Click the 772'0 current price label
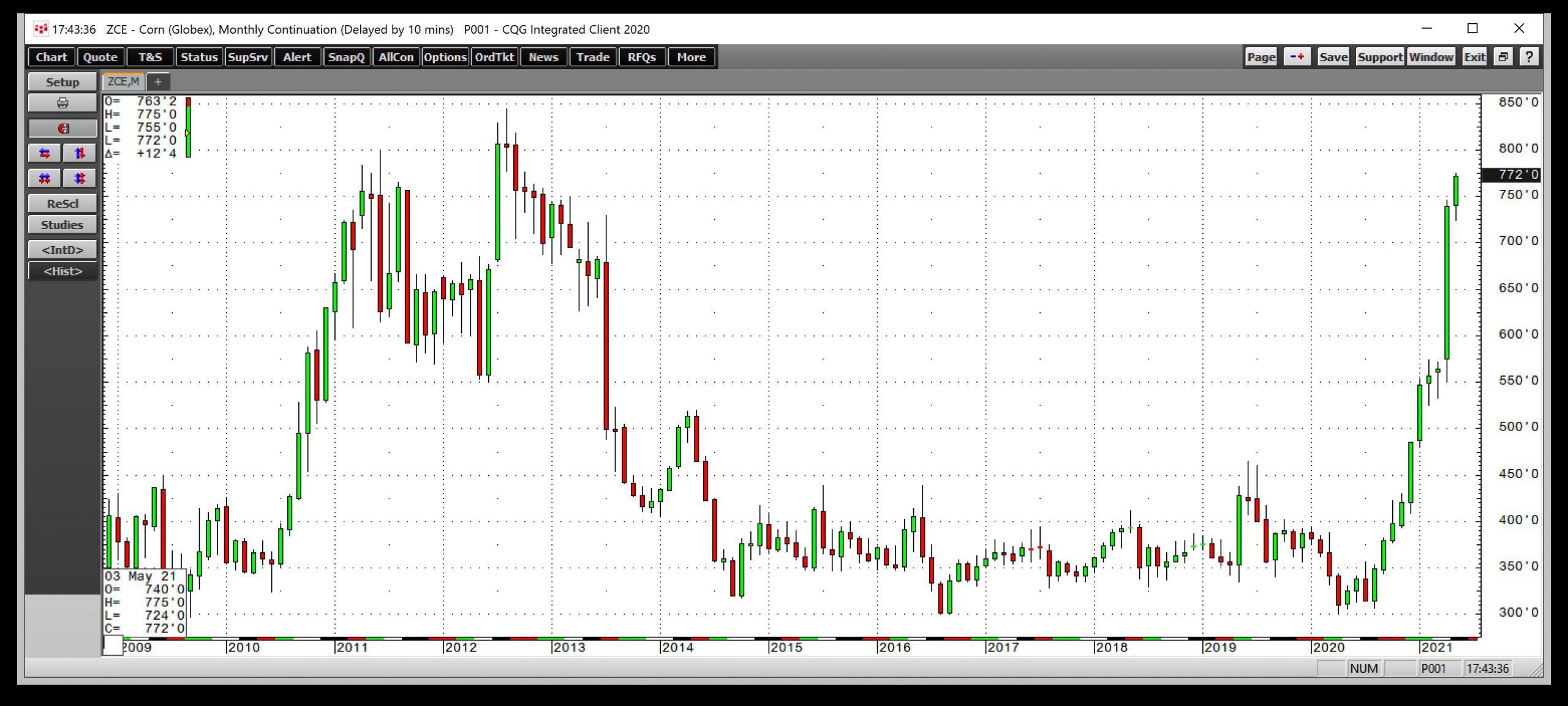 coord(1510,175)
